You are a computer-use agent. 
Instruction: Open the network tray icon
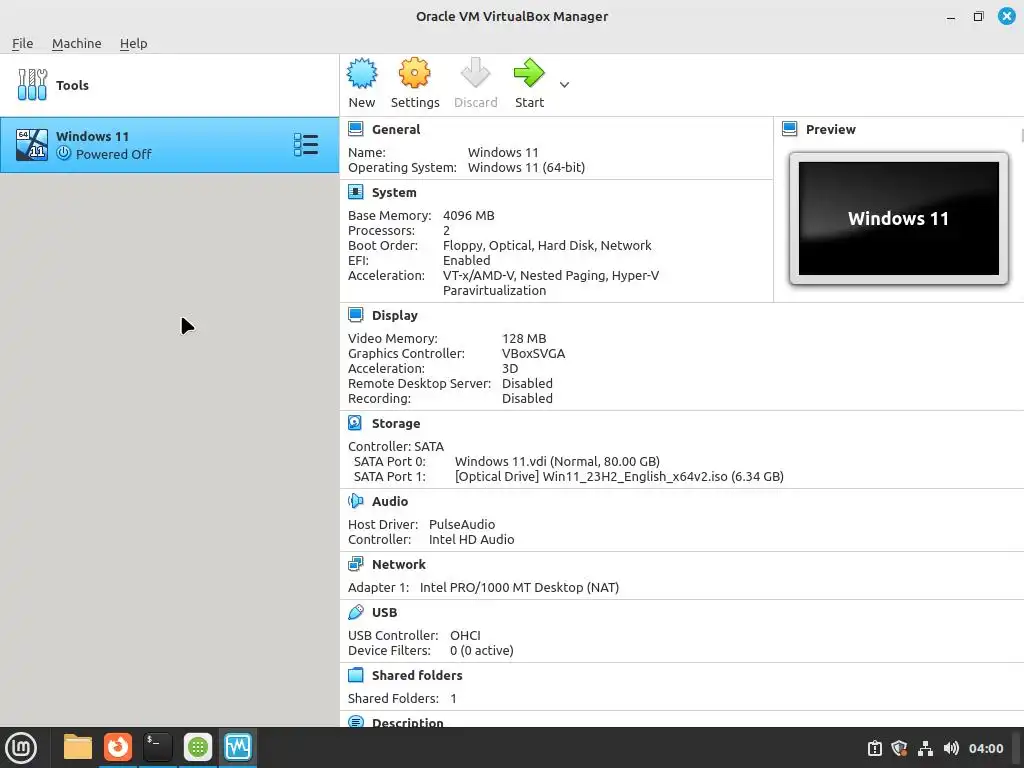(x=925, y=748)
